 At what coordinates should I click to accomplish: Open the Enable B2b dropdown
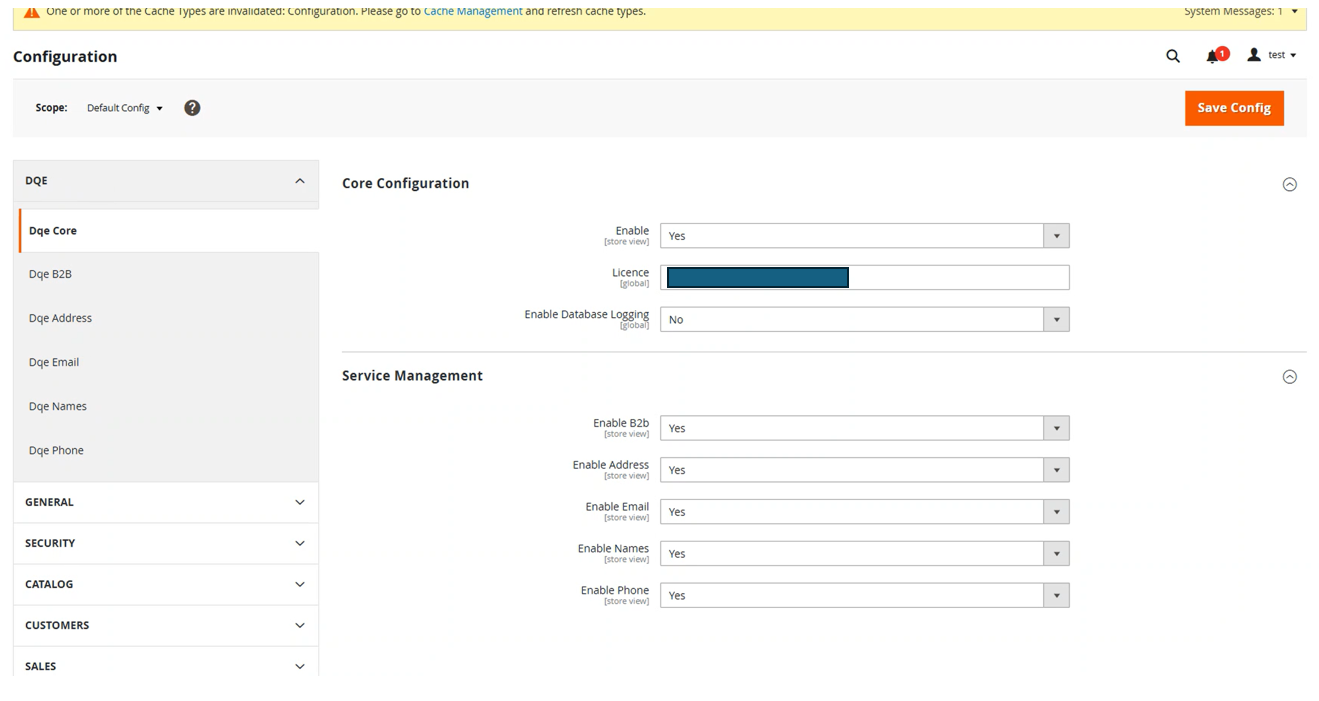point(864,428)
